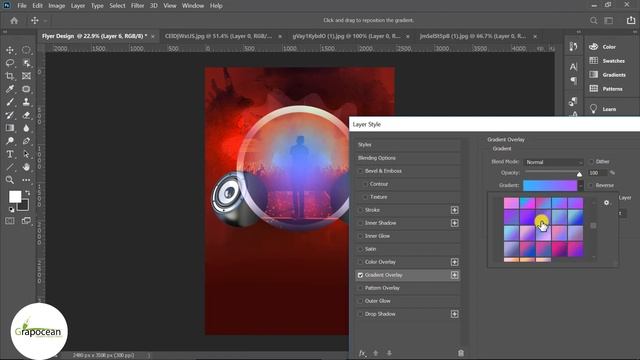Enable the Inner Glow checkbox

[x=360, y=236]
